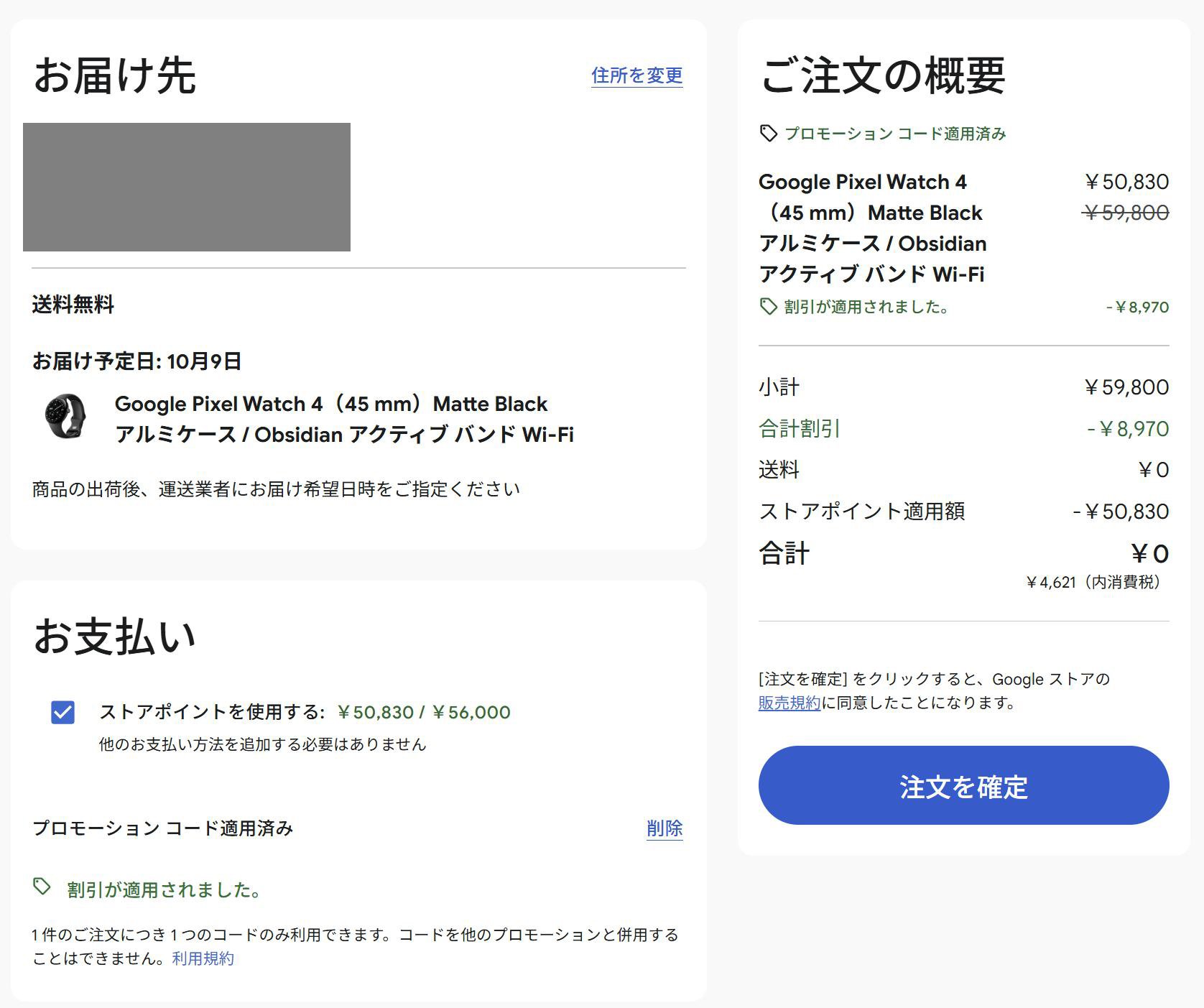Click the ストアポイント適用額 line item

click(862, 511)
